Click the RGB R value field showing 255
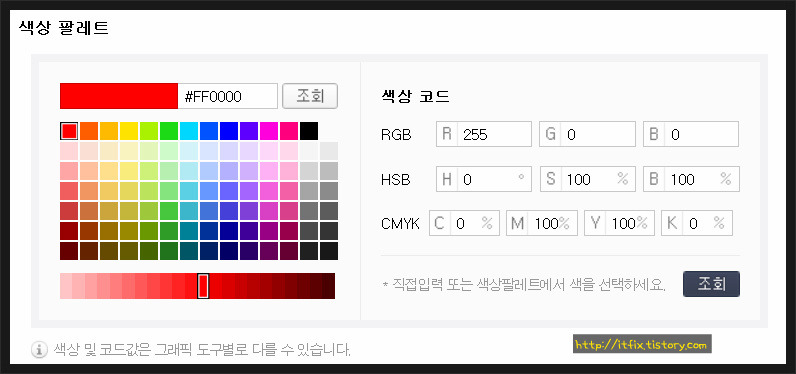The width and height of the screenshot is (796, 374). coord(484,134)
